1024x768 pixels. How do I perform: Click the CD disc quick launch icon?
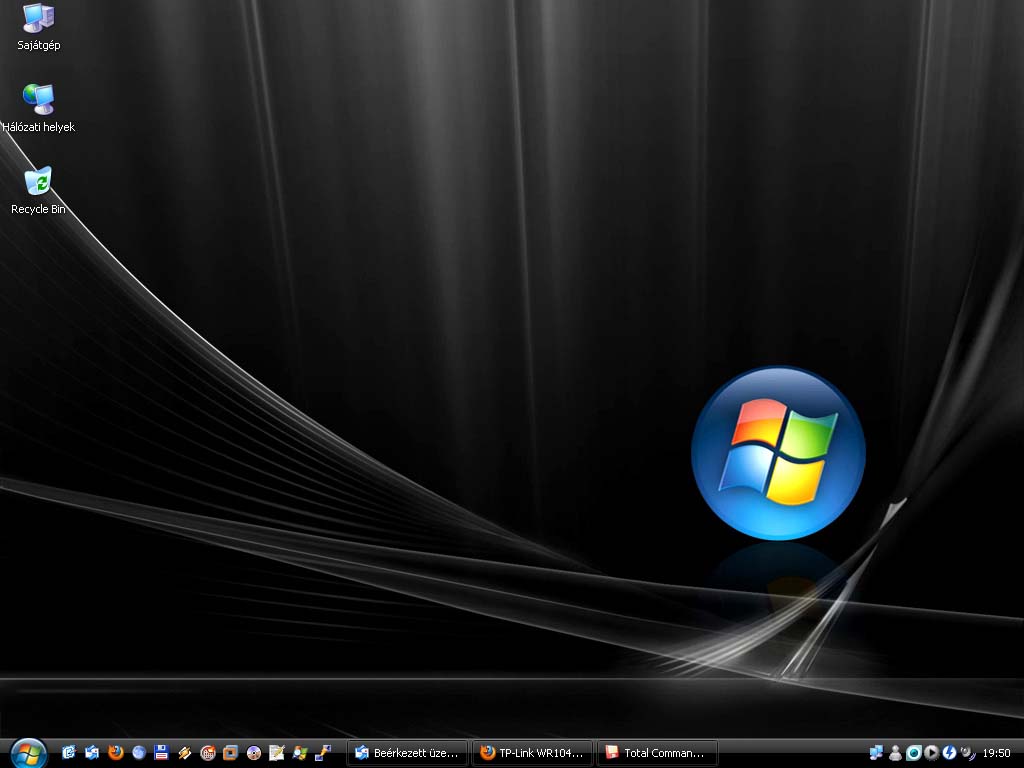253,753
